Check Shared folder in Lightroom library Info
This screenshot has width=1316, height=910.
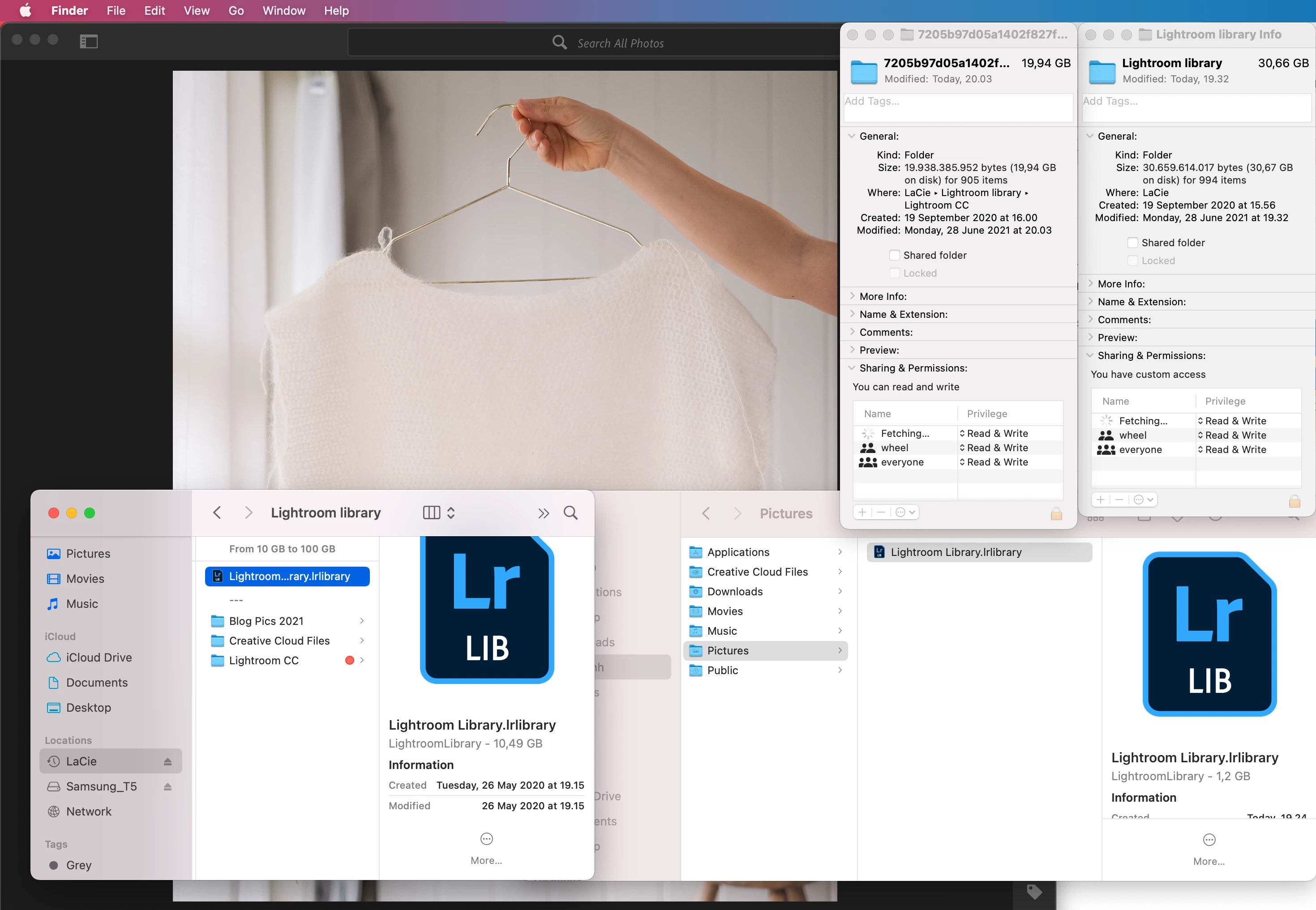1133,243
